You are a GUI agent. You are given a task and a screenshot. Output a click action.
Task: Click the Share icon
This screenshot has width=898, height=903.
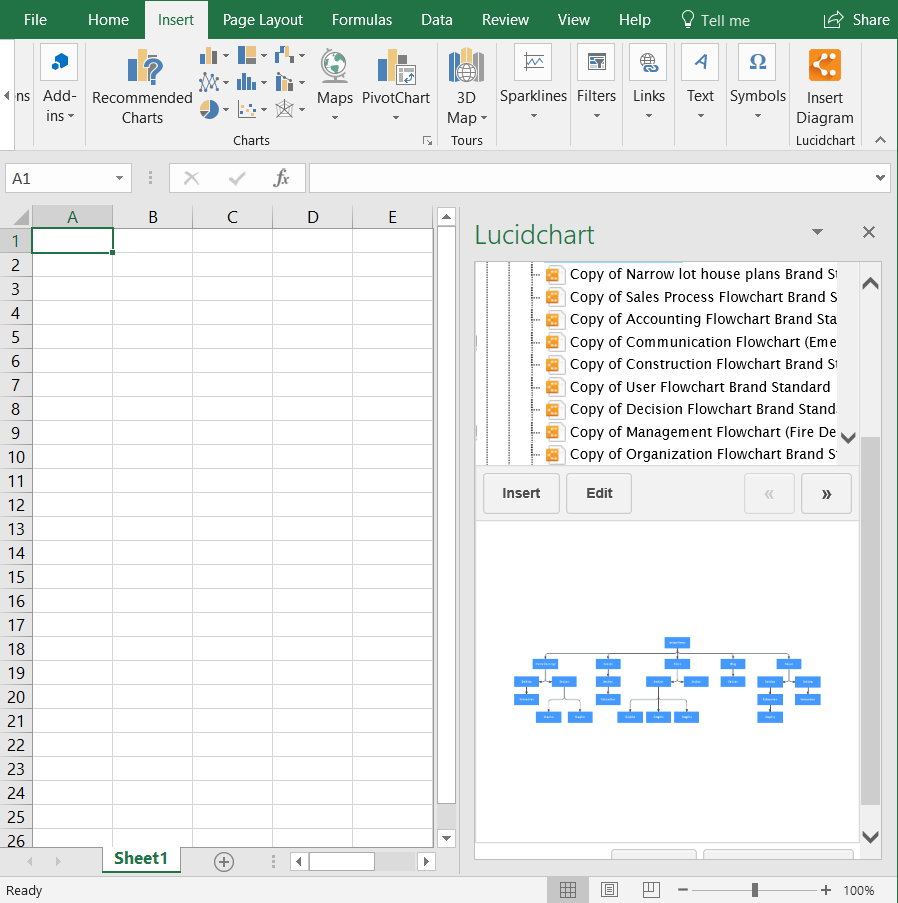(x=833, y=20)
